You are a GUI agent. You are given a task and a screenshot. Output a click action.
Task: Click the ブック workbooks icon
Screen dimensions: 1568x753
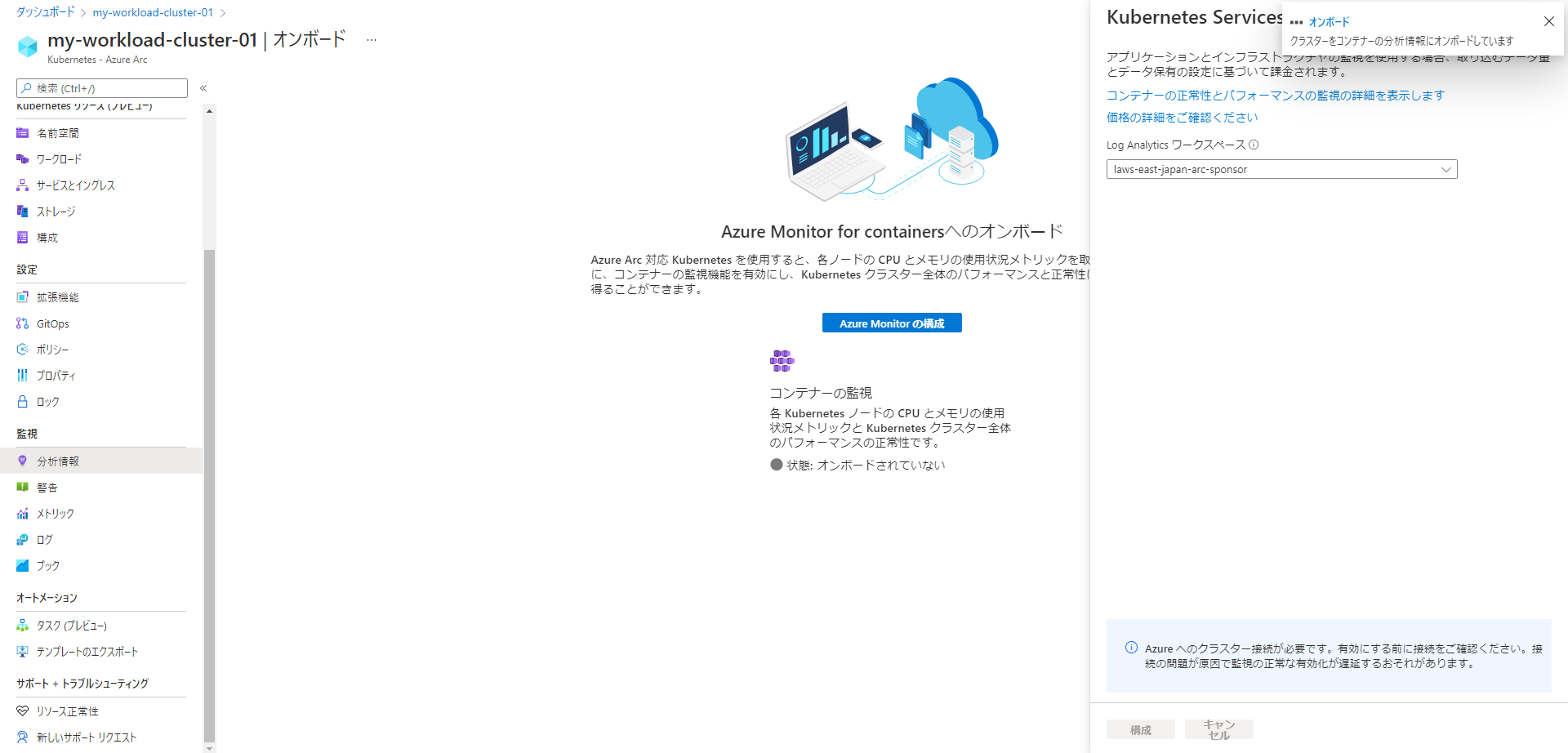pyautogui.click(x=23, y=566)
